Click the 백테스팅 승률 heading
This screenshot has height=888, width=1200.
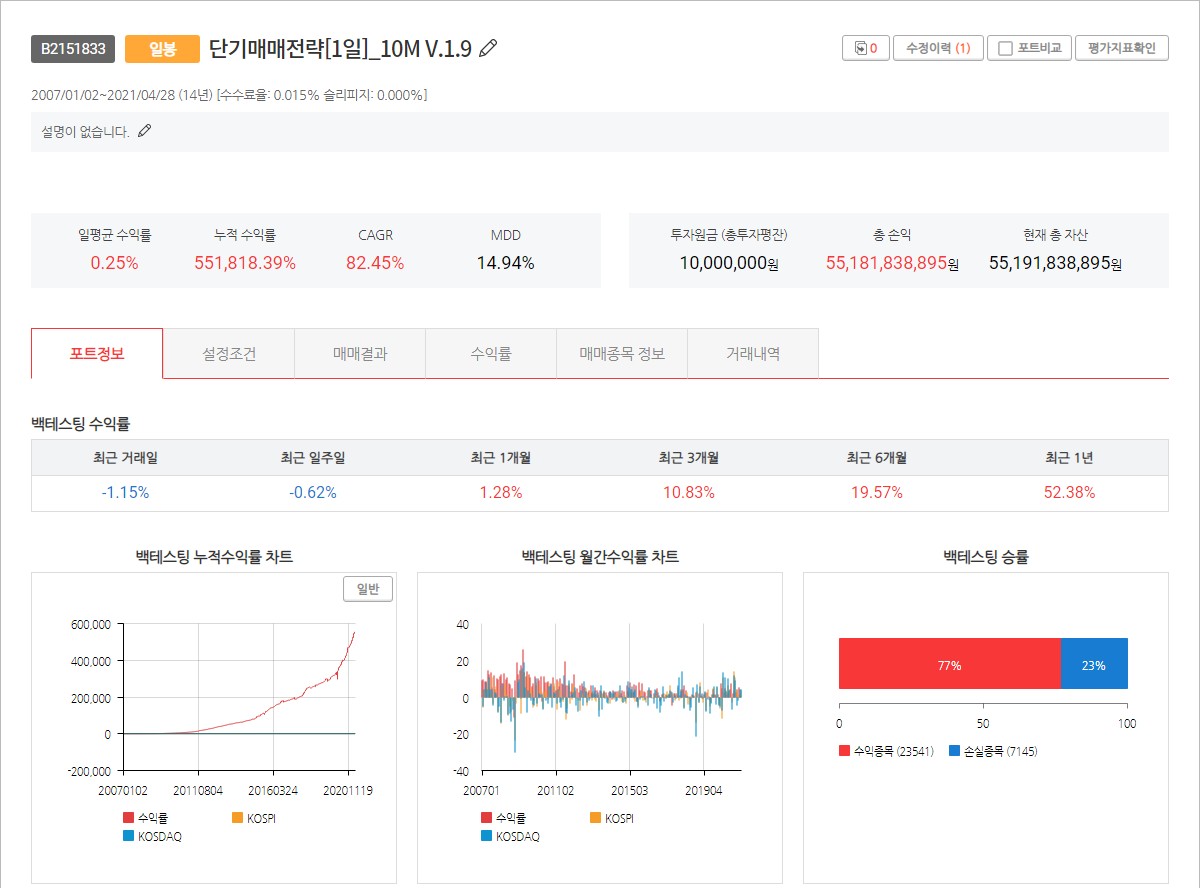coord(986,557)
